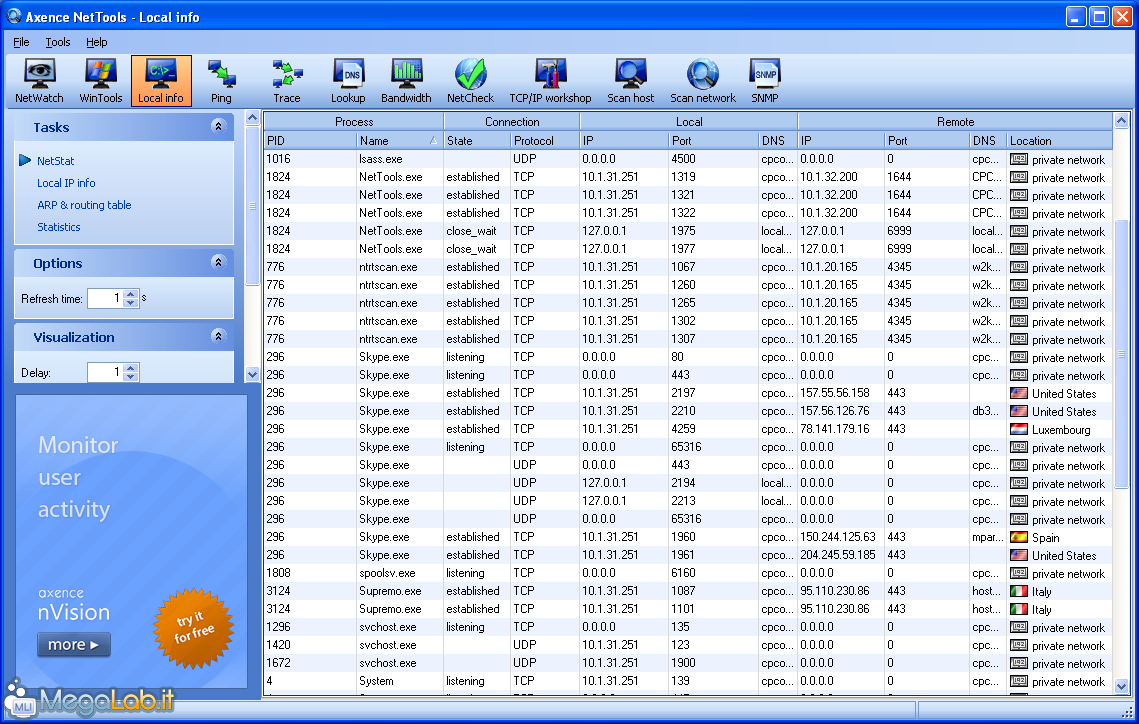Click the Axence NetTools title bar icon
Viewport: 1139px width, 724px height.
pyautogui.click(x=14, y=16)
